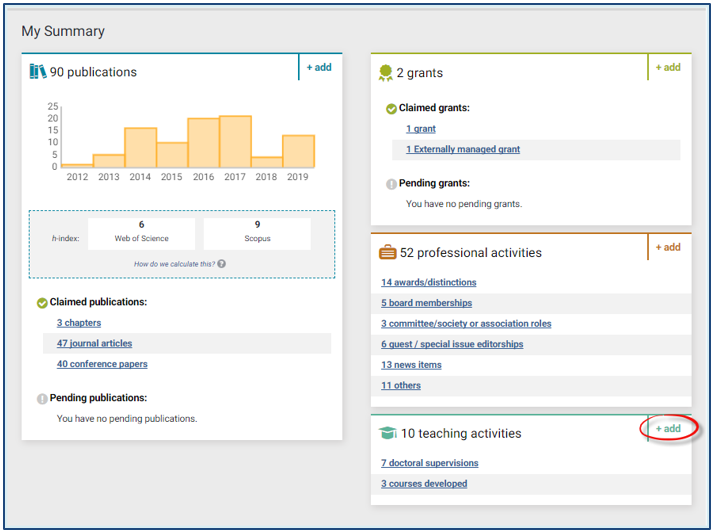Click the grants award ribbon icon

coord(386,73)
